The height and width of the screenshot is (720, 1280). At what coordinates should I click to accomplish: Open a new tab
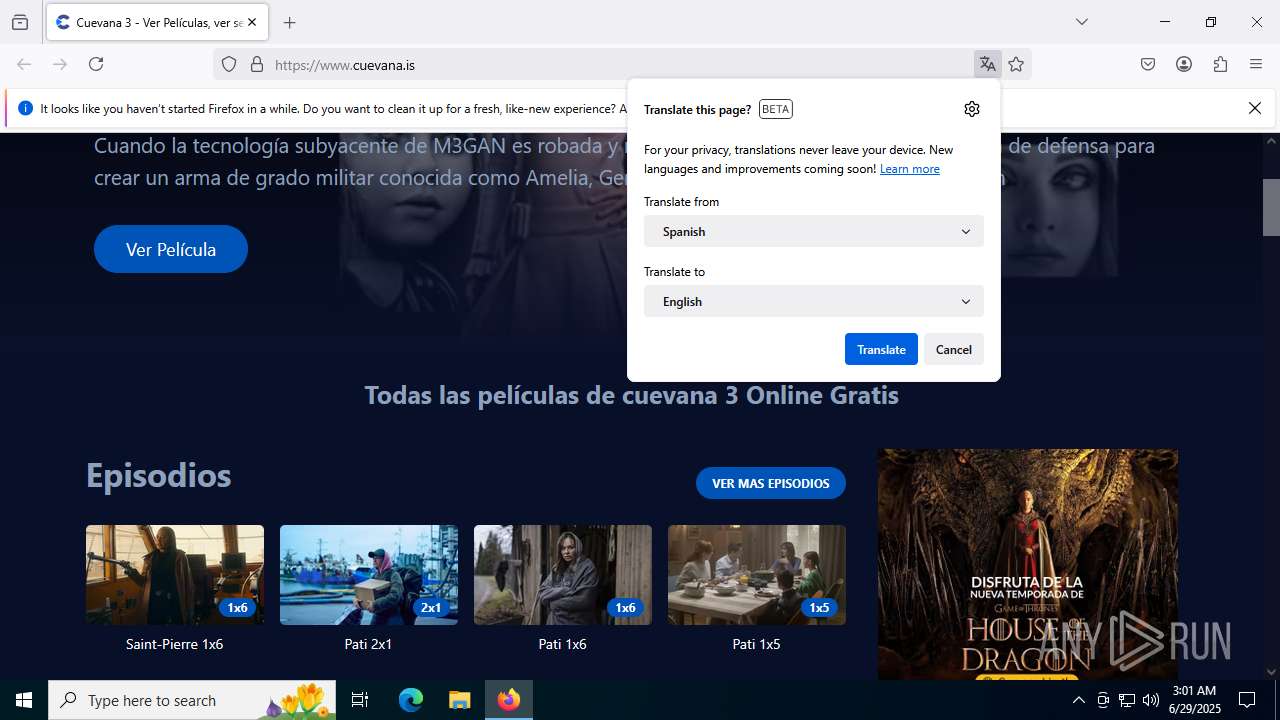coord(289,22)
